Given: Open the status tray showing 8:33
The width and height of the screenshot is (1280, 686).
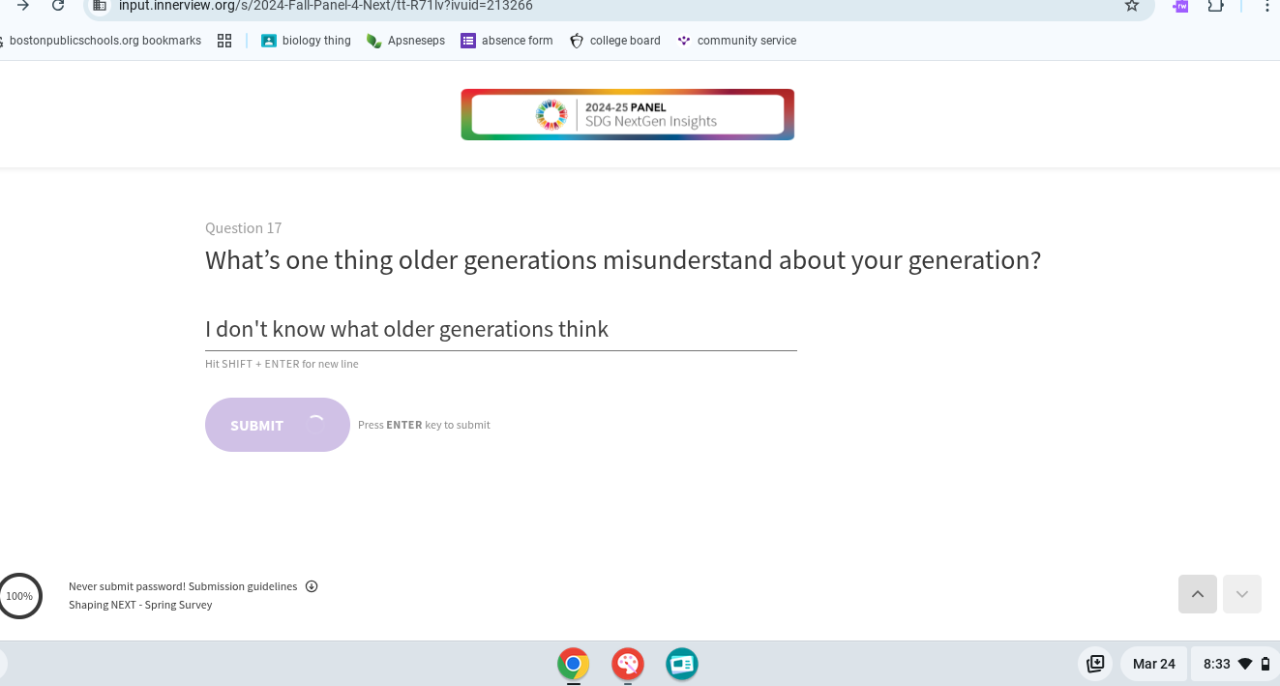Looking at the screenshot, I should click(1235, 664).
